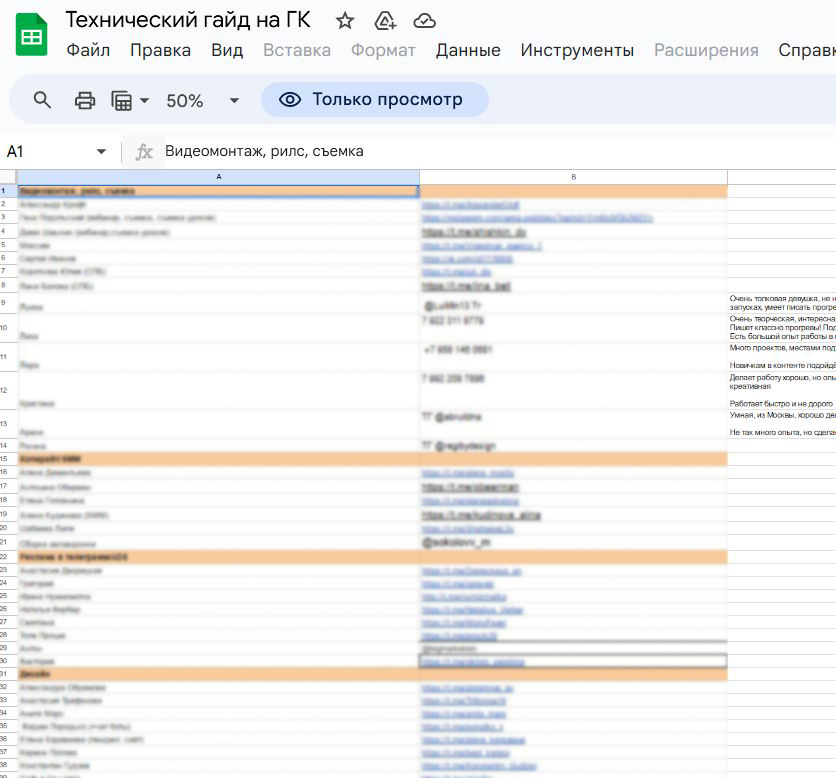Star the document Технический гайд на ГК

pos(345,21)
